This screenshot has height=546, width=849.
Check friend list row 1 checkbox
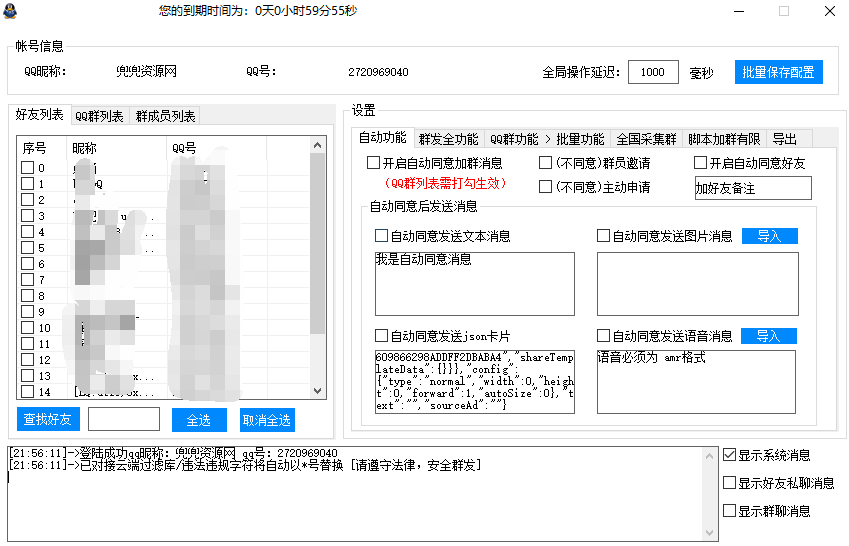coord(28,184)
